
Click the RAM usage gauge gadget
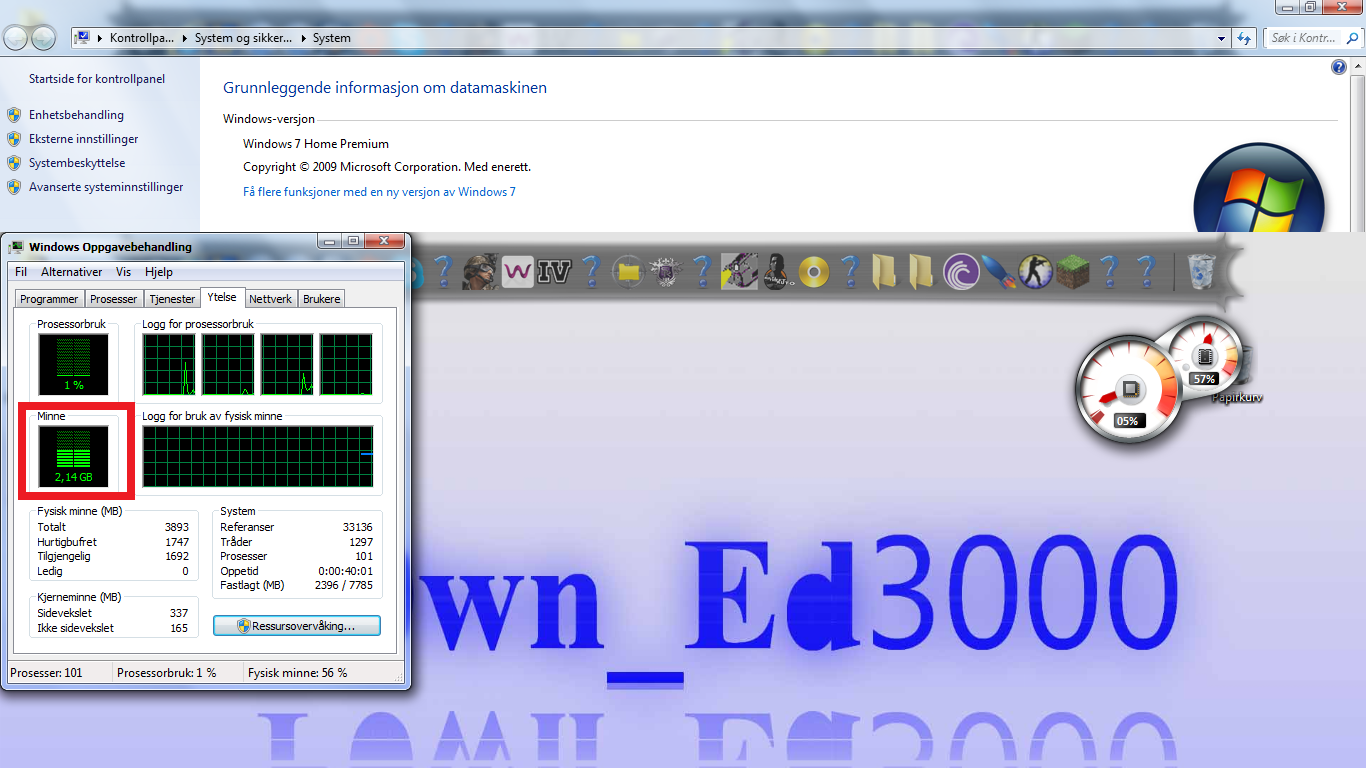click(x=1205, y=357)
